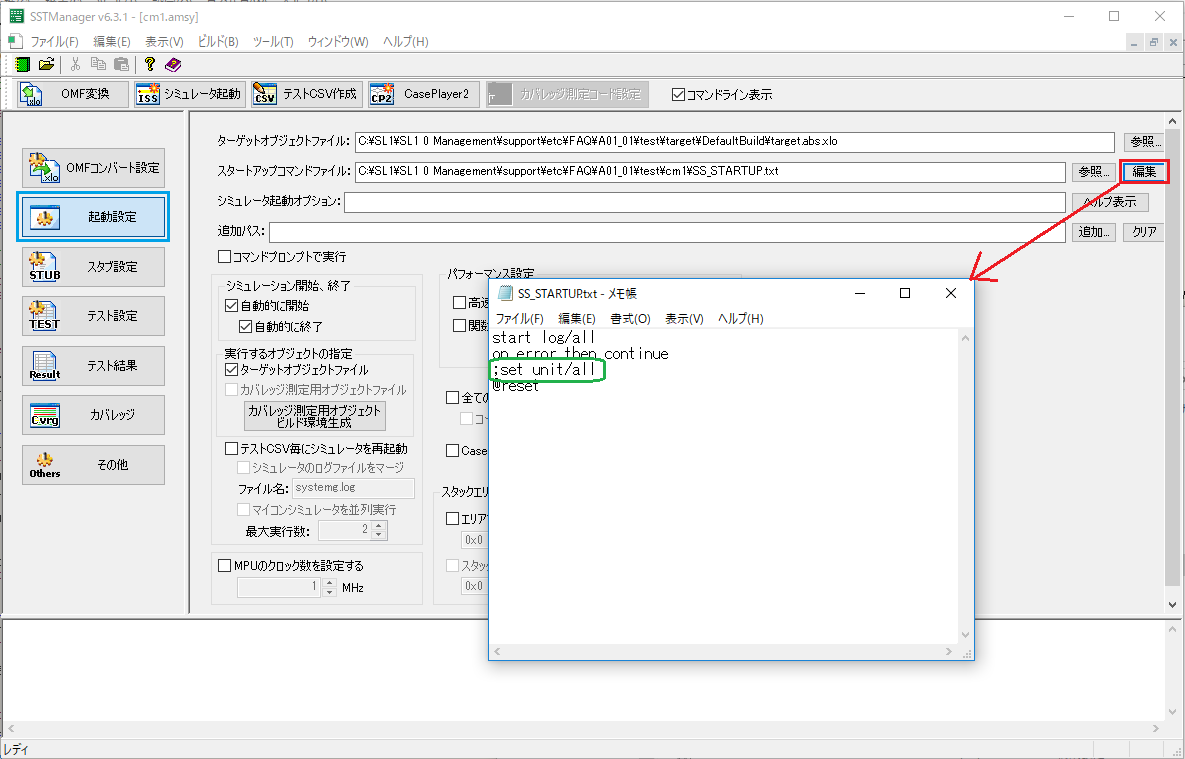This screenshot has width=1185, height=759.
Task: Open カバレッジ panel in sidebar
Action: [x=94, y=414]
